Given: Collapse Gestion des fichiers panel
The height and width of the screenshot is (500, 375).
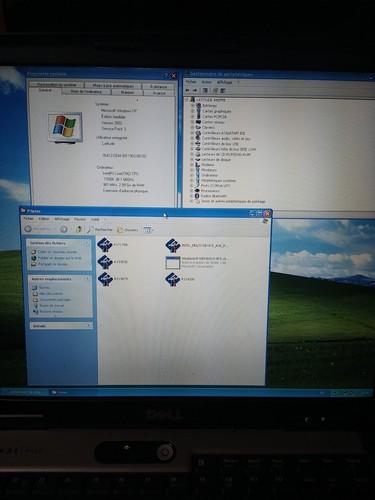Looking at the screenshot, I should tap(87, 243).
